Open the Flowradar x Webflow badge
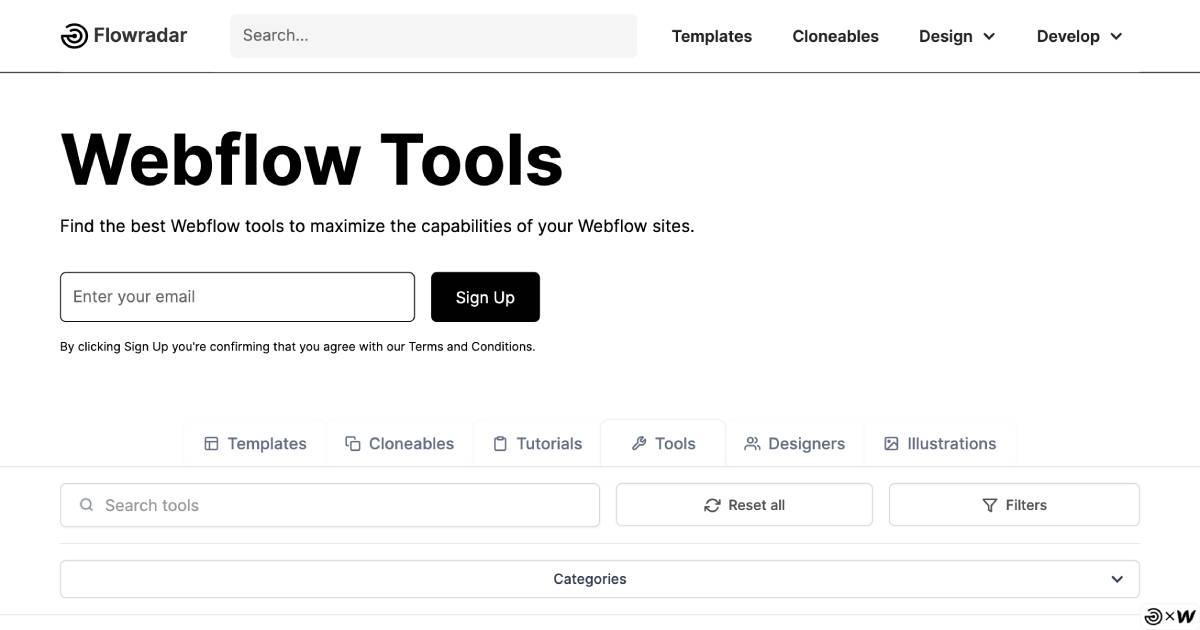 1168,616
